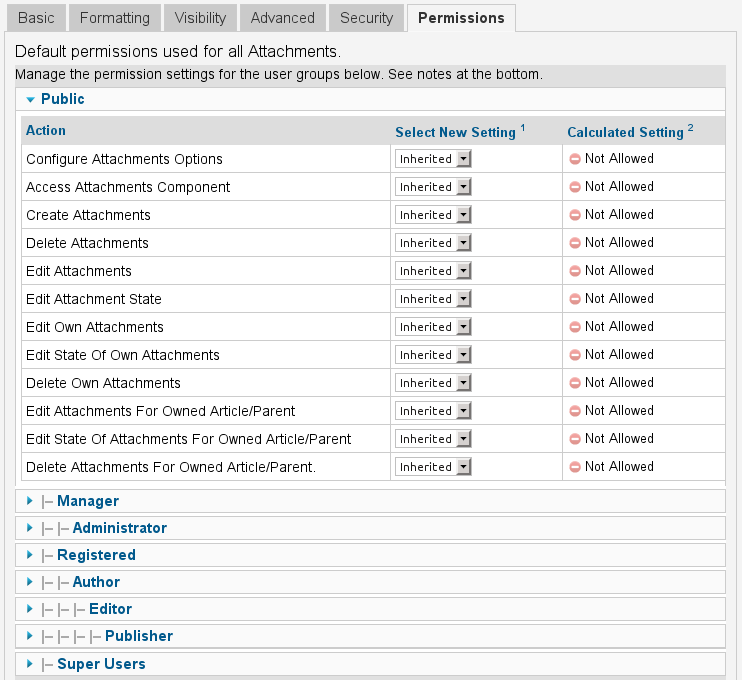Image resolution: width=742 pixels, height=680 pixels.
Task: Click Not Allowed icon for Edit Own Attachments
Action: point(575,327)
